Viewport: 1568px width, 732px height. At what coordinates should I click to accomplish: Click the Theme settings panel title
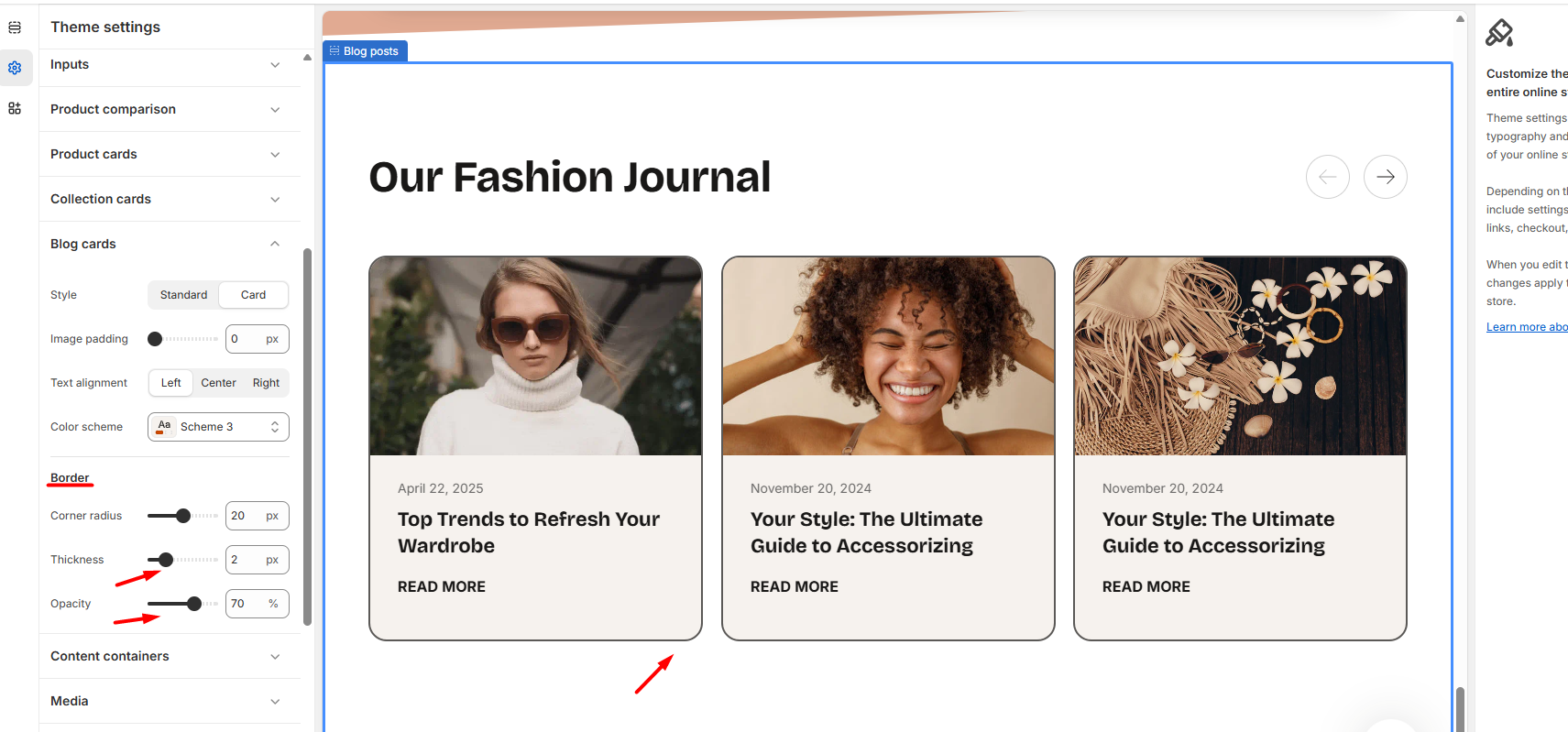[105, 27]
